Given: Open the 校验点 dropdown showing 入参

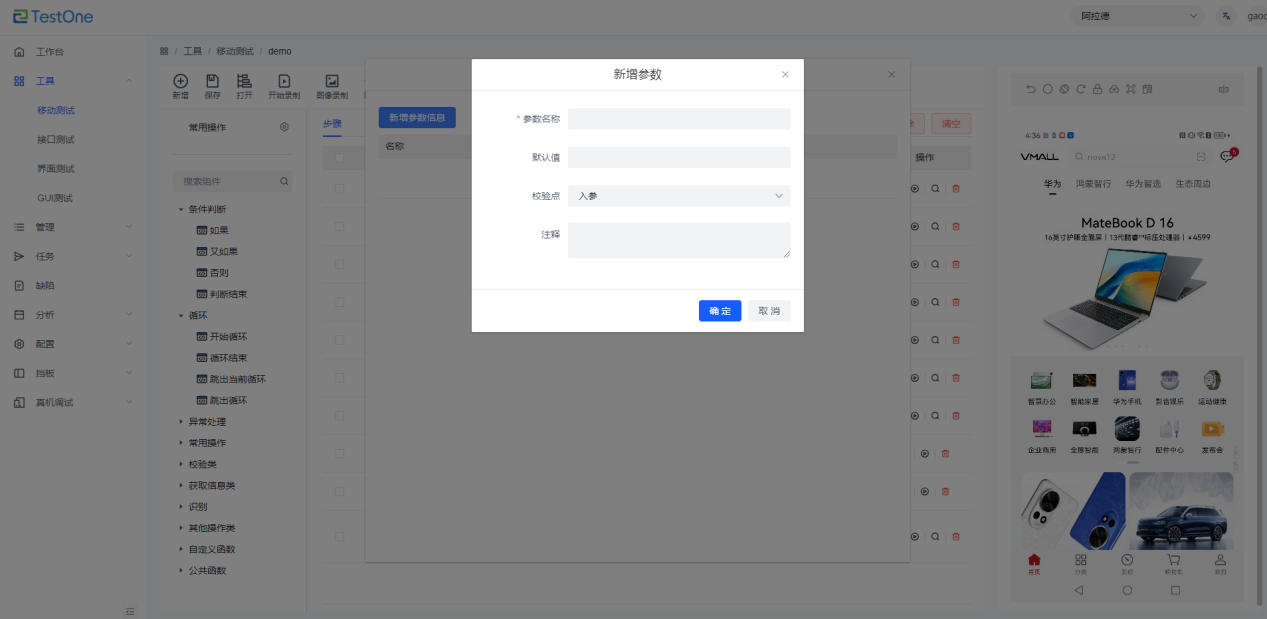Looking at the screenshot, I should pyautogui.click(x=678, y=196).
